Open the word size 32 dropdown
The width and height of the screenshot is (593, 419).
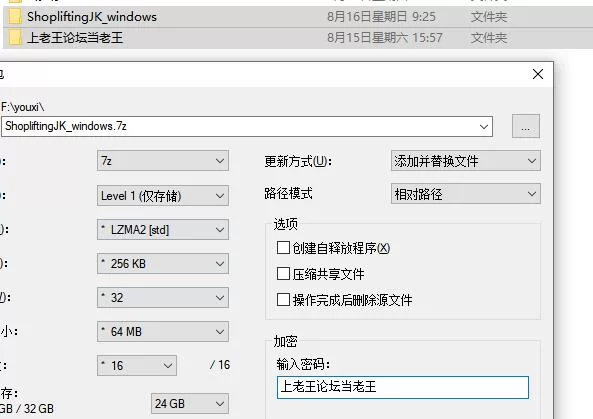click(x=163, y=298)
